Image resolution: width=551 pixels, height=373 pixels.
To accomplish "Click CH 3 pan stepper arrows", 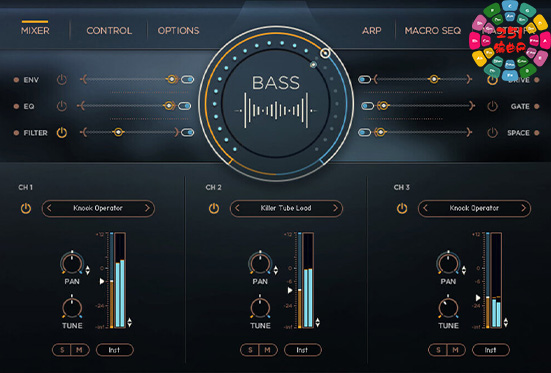I will pos(464,270).
